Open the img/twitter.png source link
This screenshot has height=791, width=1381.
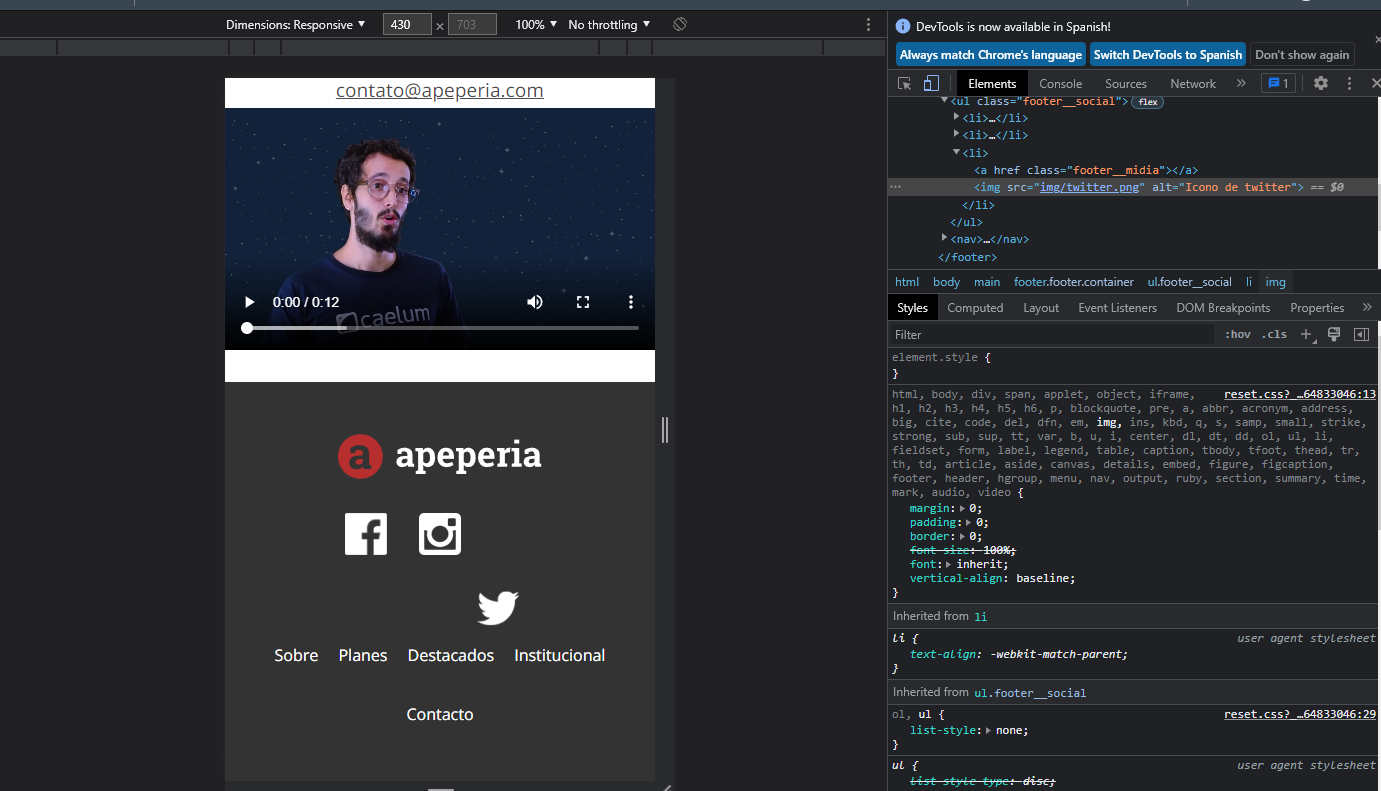click(x=1090, y=187)
